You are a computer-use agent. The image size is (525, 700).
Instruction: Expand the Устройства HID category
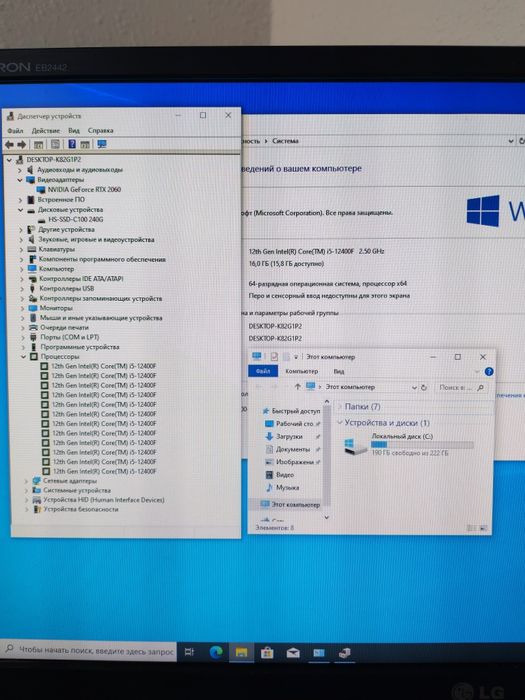(x=26, y=500)
